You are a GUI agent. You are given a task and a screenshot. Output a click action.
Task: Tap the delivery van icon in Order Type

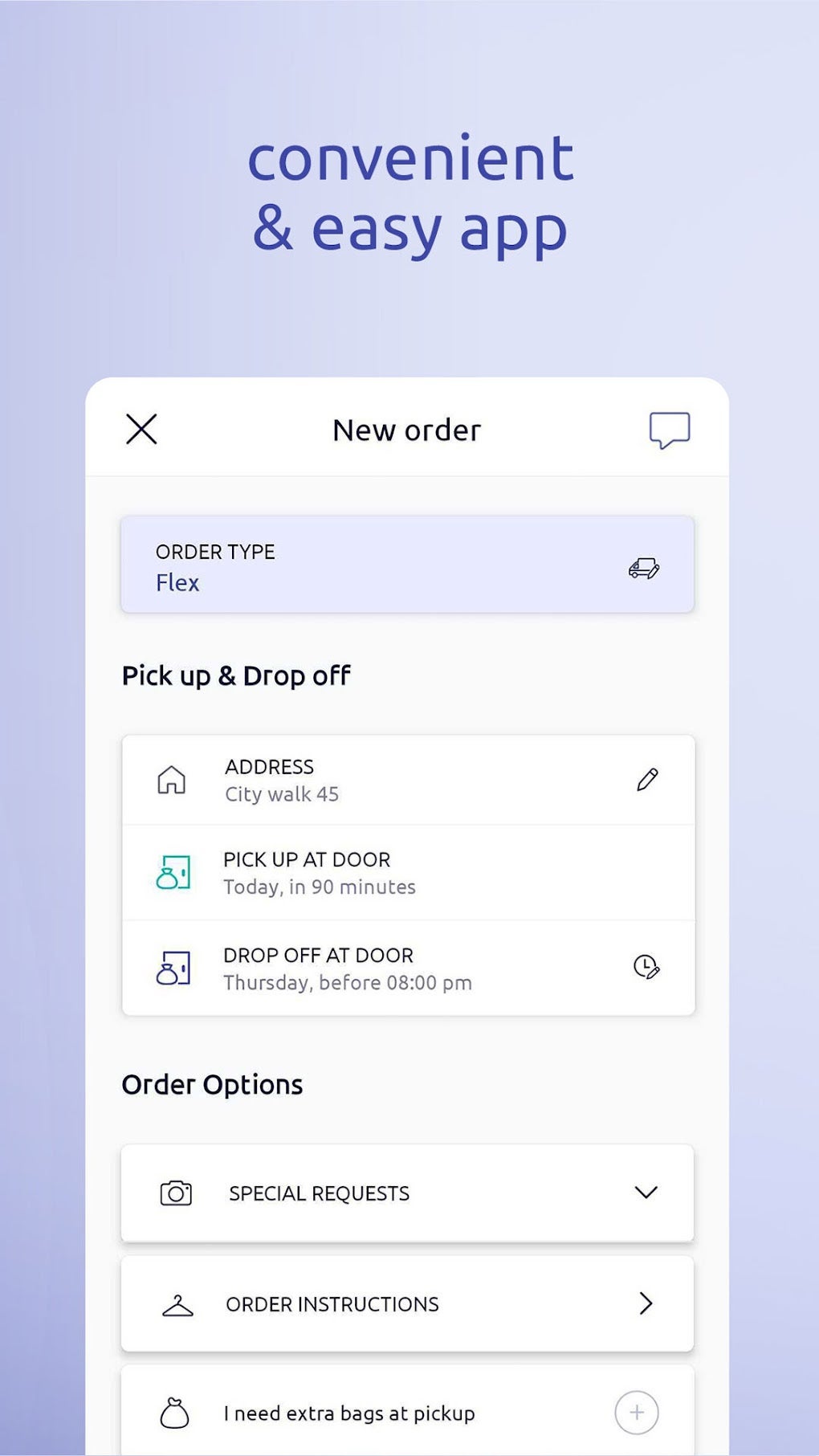point(644,569)
